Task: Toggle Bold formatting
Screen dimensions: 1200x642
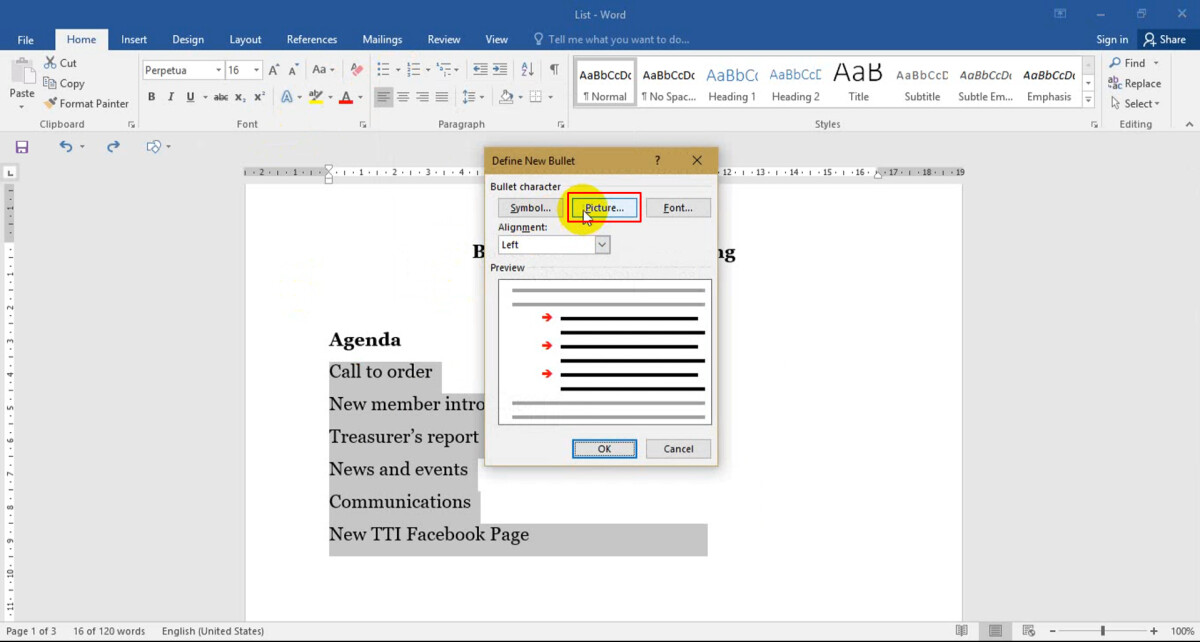Action: (x=152, y=97)
